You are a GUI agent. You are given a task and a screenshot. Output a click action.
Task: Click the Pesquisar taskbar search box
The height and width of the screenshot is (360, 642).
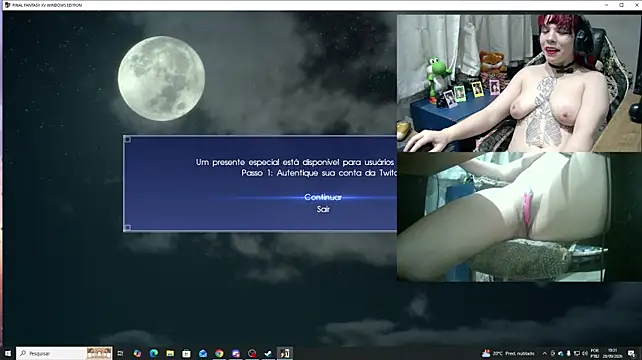pyautogui.click(x=64, y=353)
